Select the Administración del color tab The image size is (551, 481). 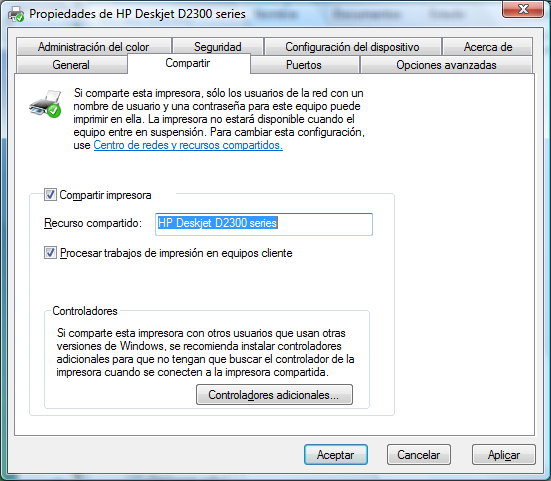(94, 47)
